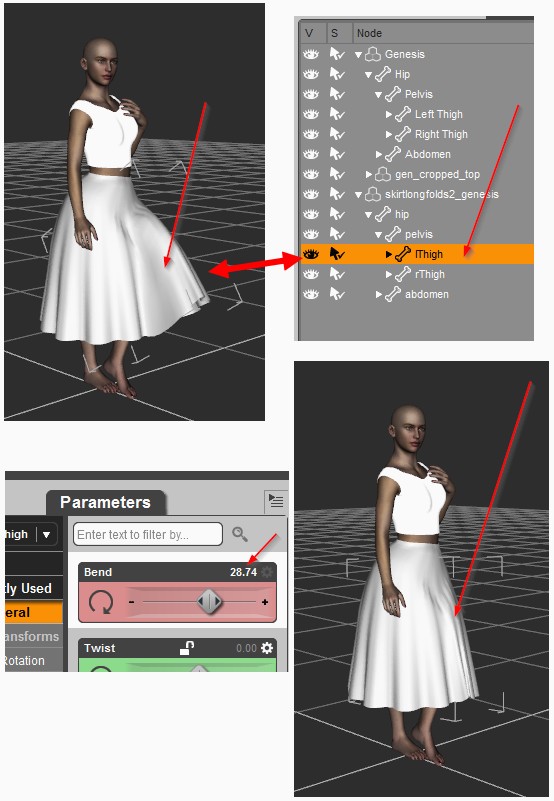Click the Bend value 28.74
The image size is (554, 801).
[243, 572]
